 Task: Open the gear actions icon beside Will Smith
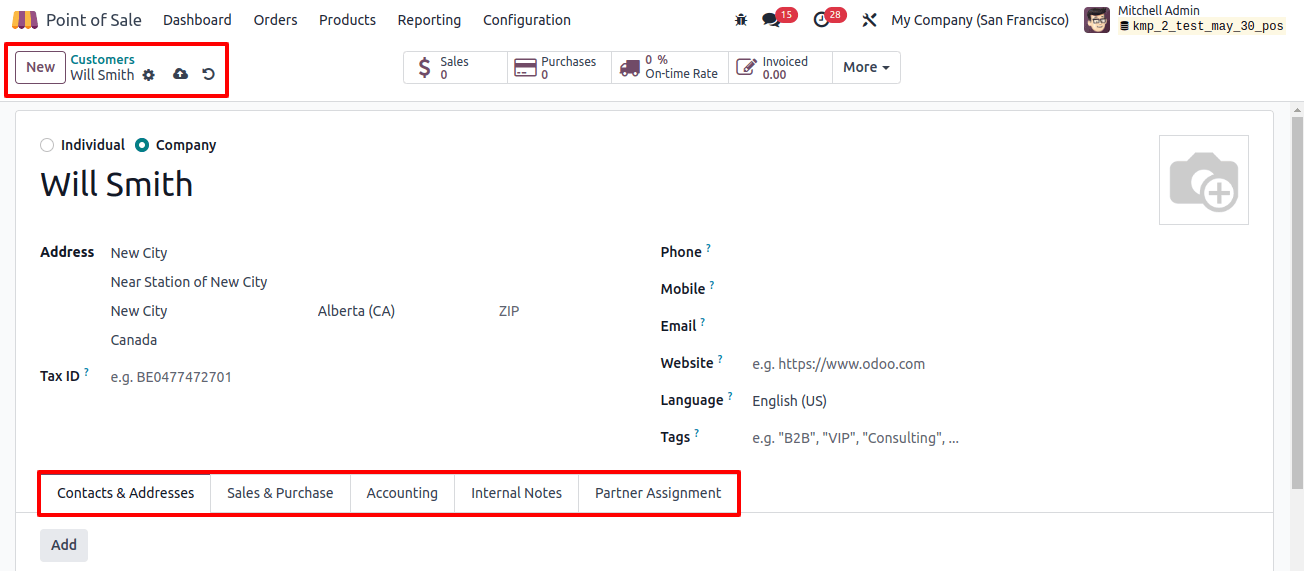pos(149,75)
